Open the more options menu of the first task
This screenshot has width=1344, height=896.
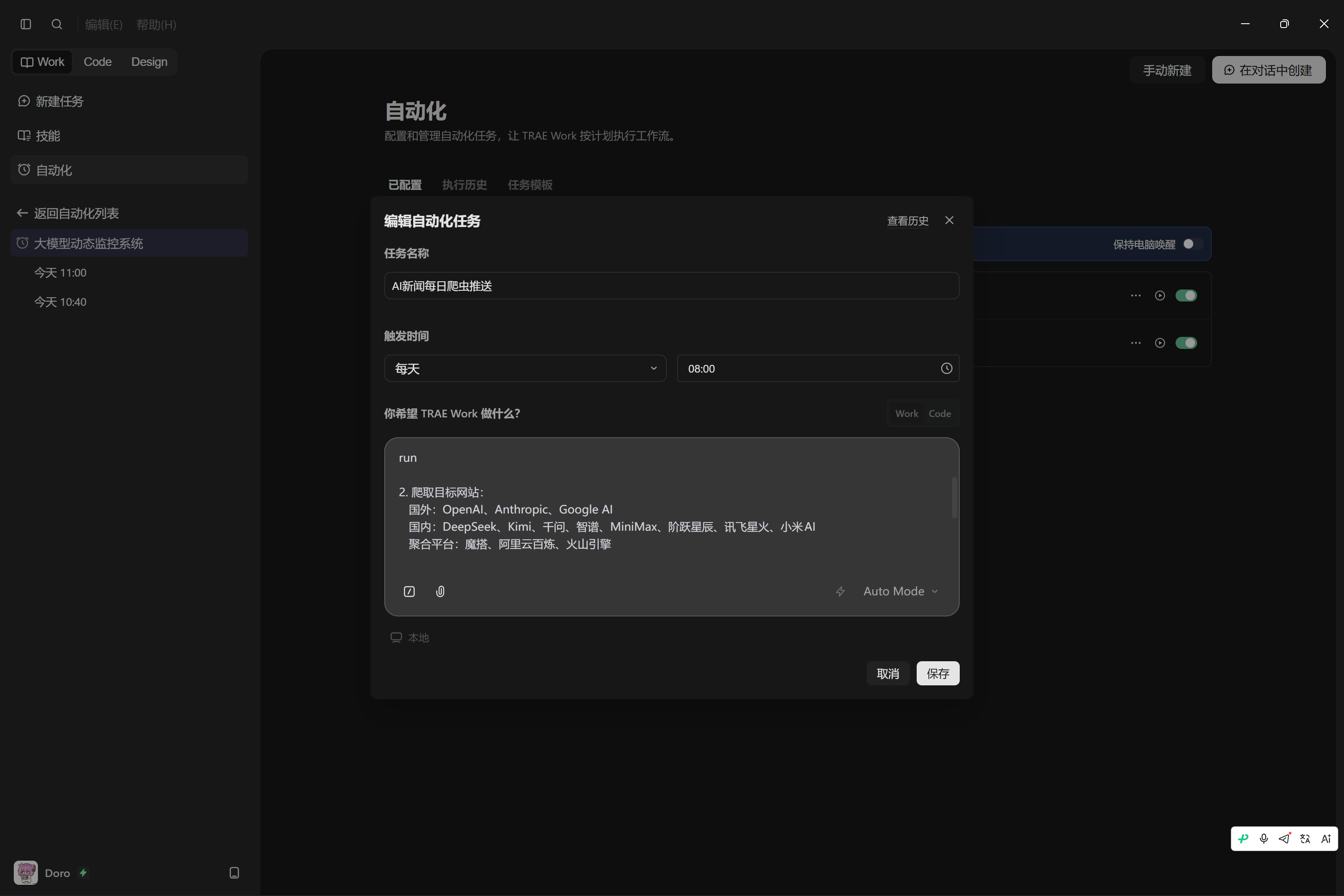pos(1136,296)
